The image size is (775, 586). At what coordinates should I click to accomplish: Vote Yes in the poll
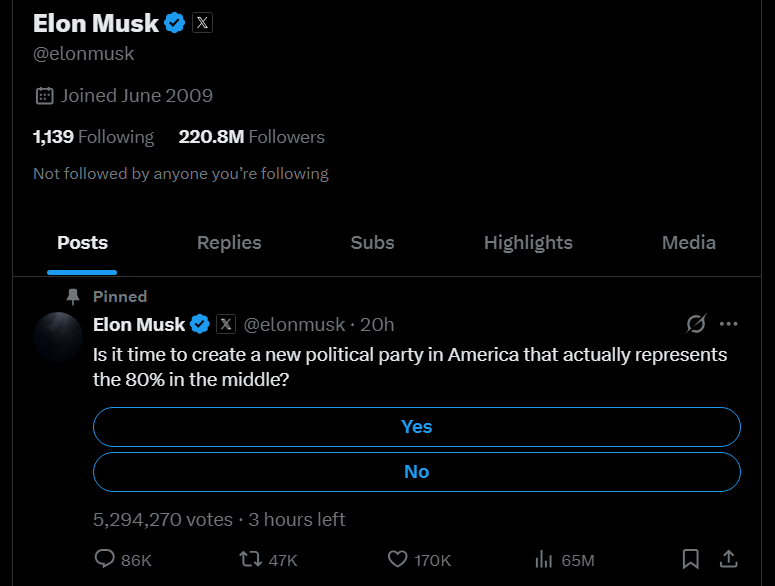pos(417,427)
